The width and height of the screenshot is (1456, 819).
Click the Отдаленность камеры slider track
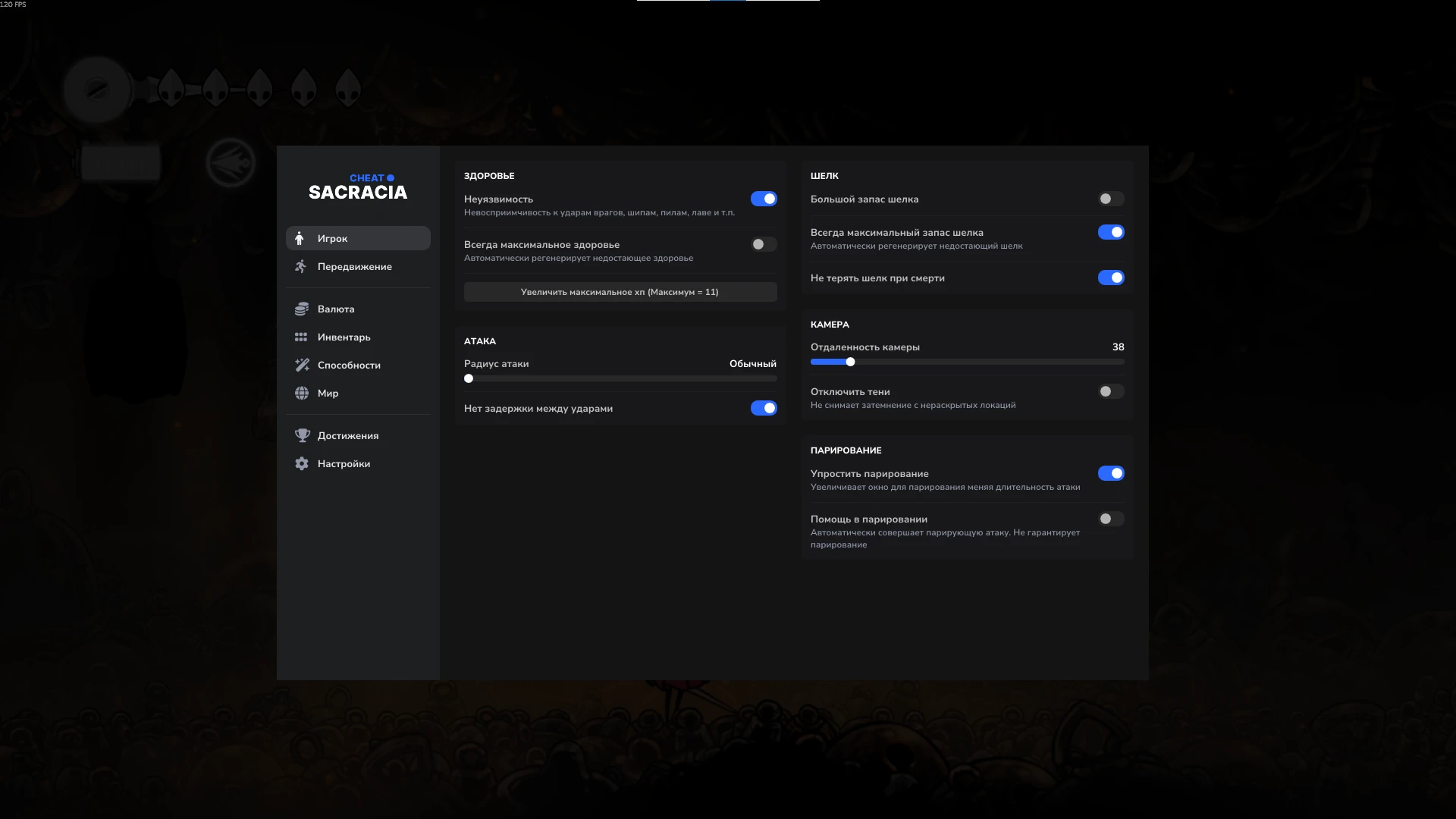pyautogui.click(x=986, y=362)
